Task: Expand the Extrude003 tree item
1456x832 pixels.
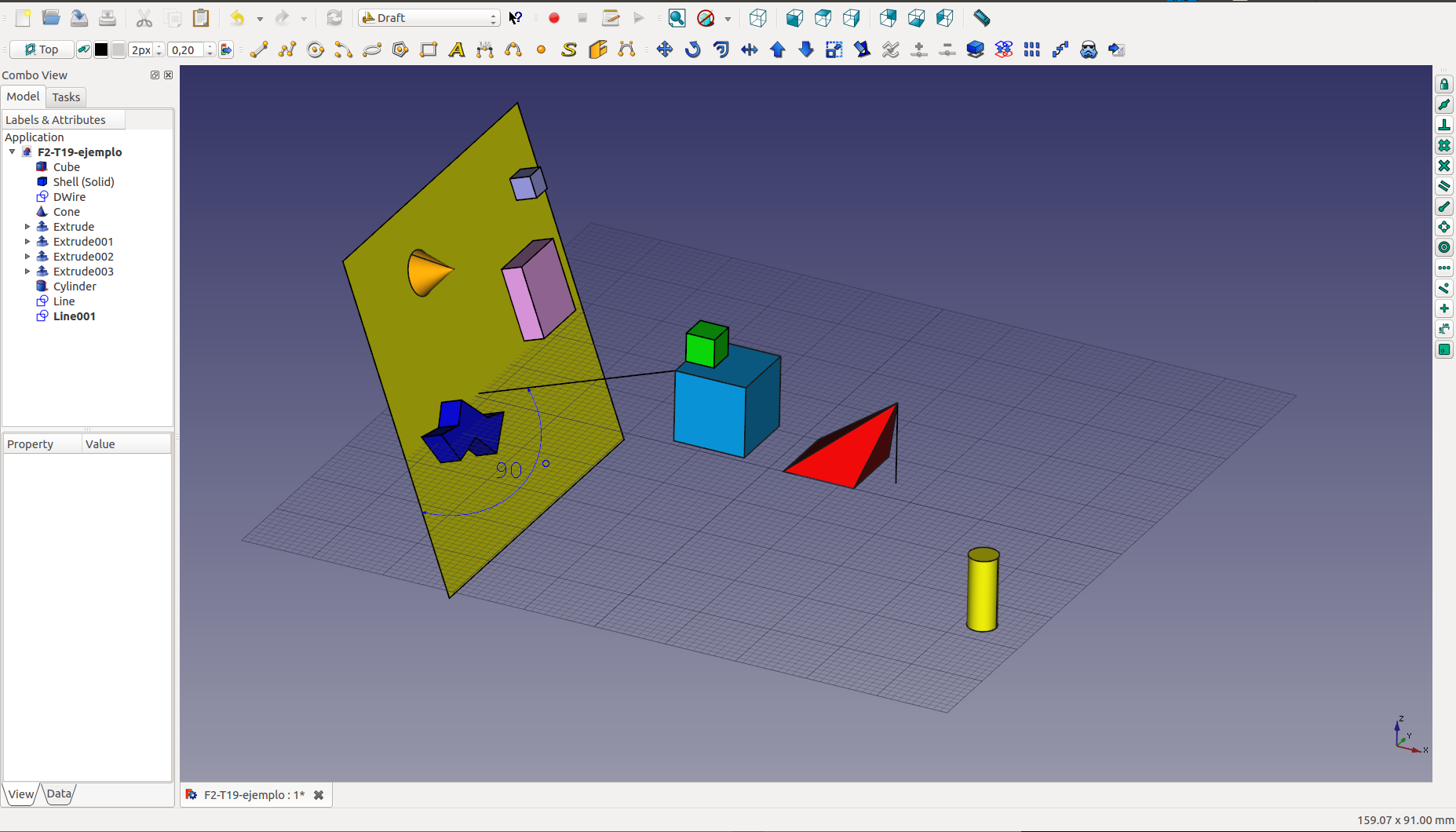Action: pyautogui.click(x=27, y=272)
